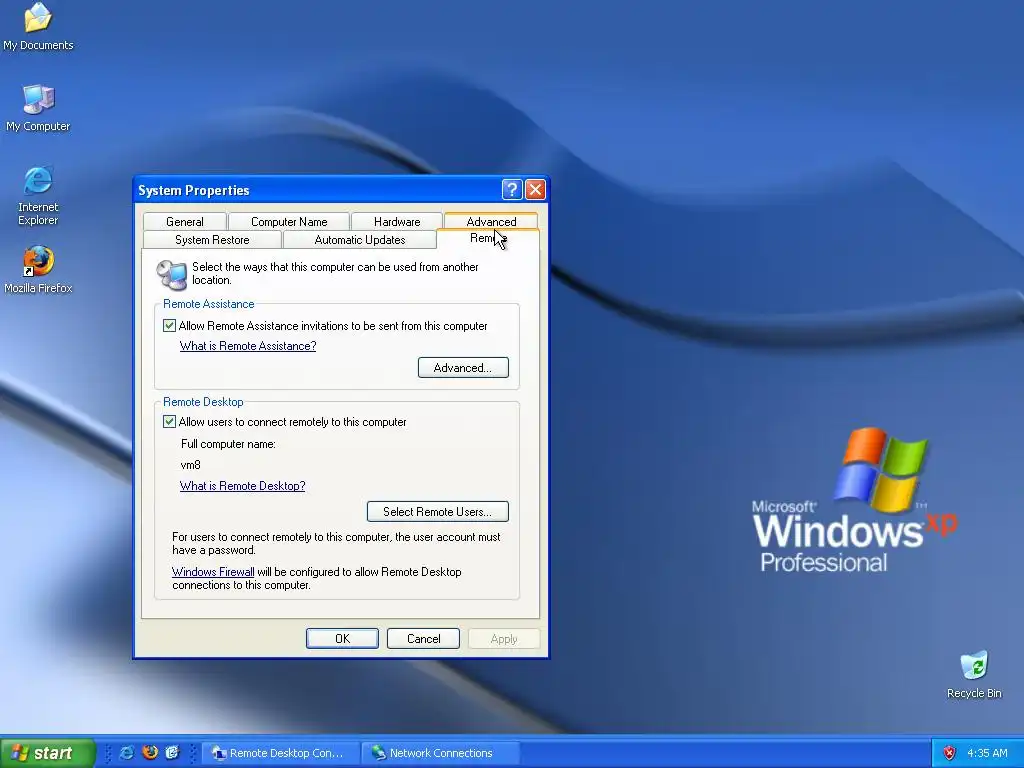The width and height of the screenshot is (1024, 768).
Task: Launch Internet Explorer from Quick Launch bar
Action: click(x=127, y=752)
